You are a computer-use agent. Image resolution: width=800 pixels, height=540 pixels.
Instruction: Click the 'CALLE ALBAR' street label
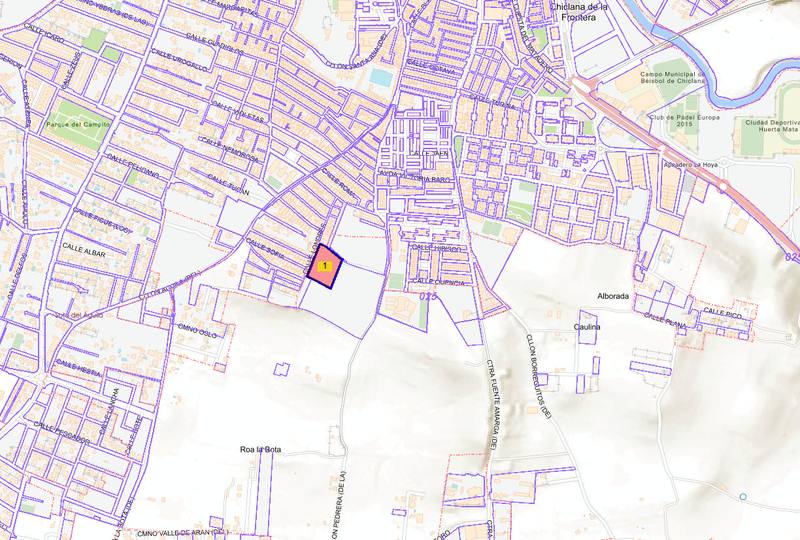tap(84, 250)
